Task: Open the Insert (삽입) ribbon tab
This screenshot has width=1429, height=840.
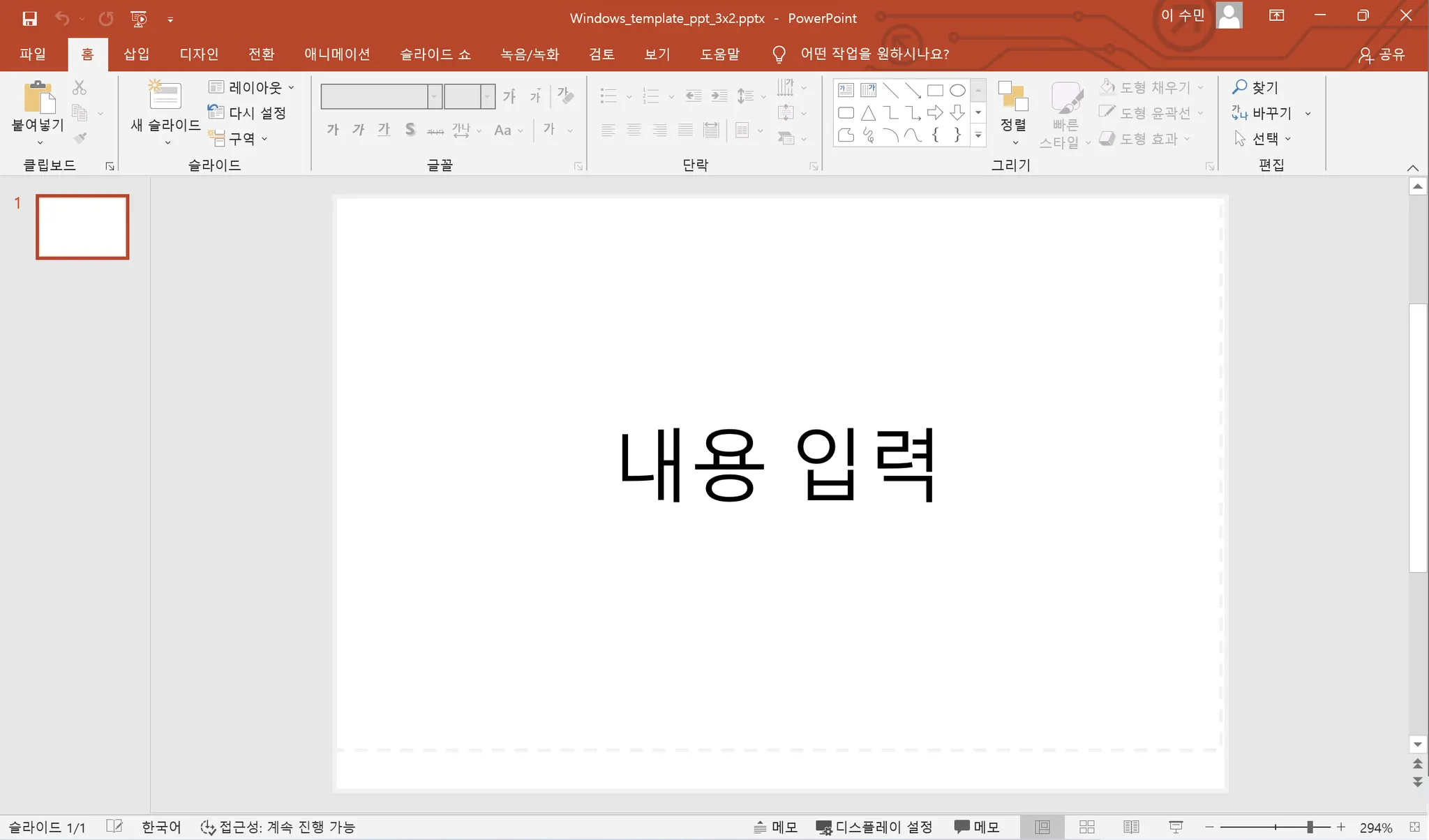Action: coord(136,54)
